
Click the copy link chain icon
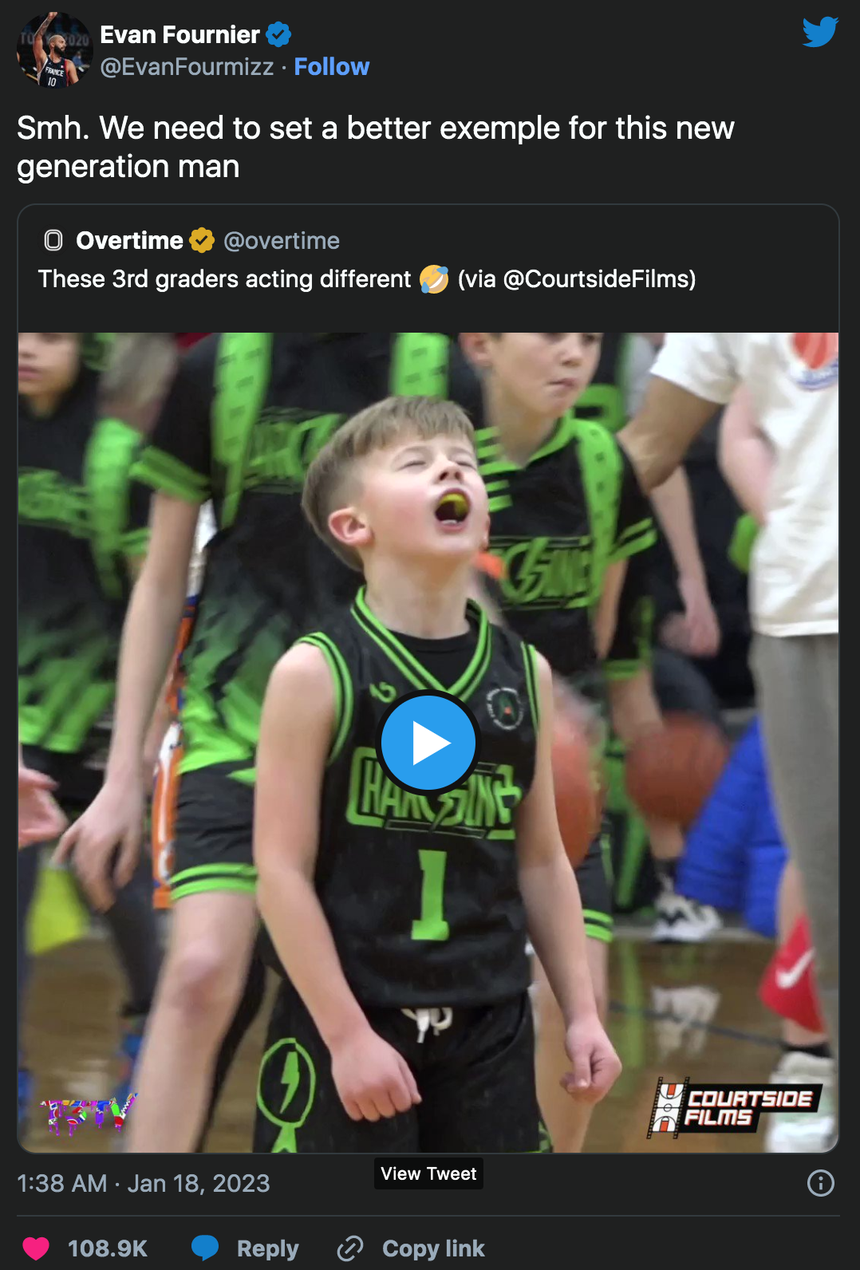[350, 1248]
